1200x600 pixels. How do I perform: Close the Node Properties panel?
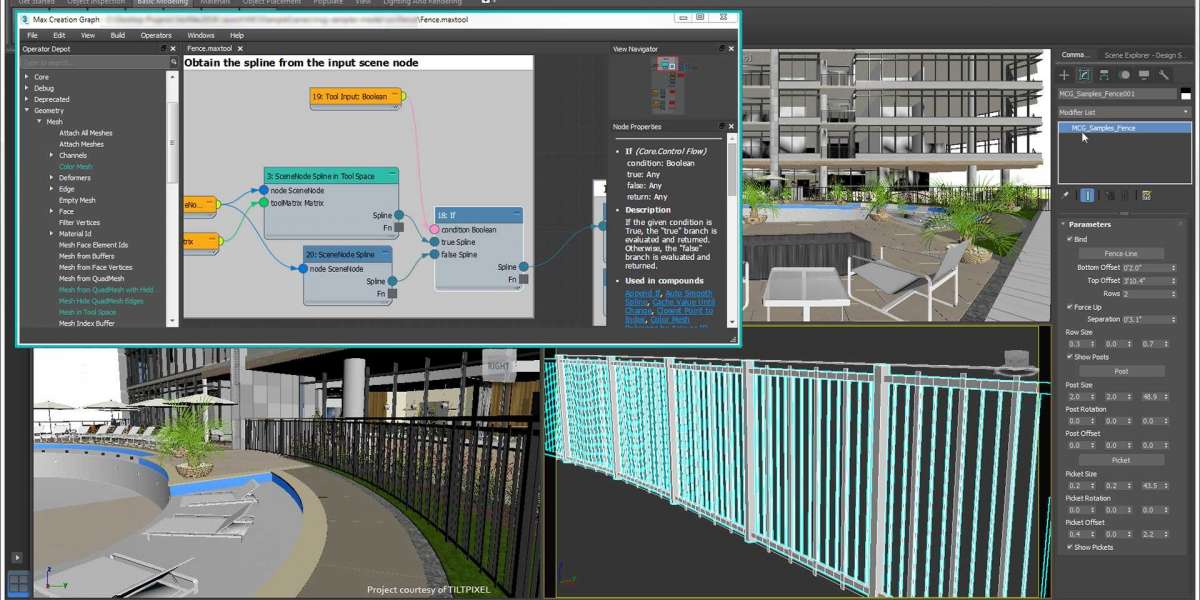(x=731, y=127)
